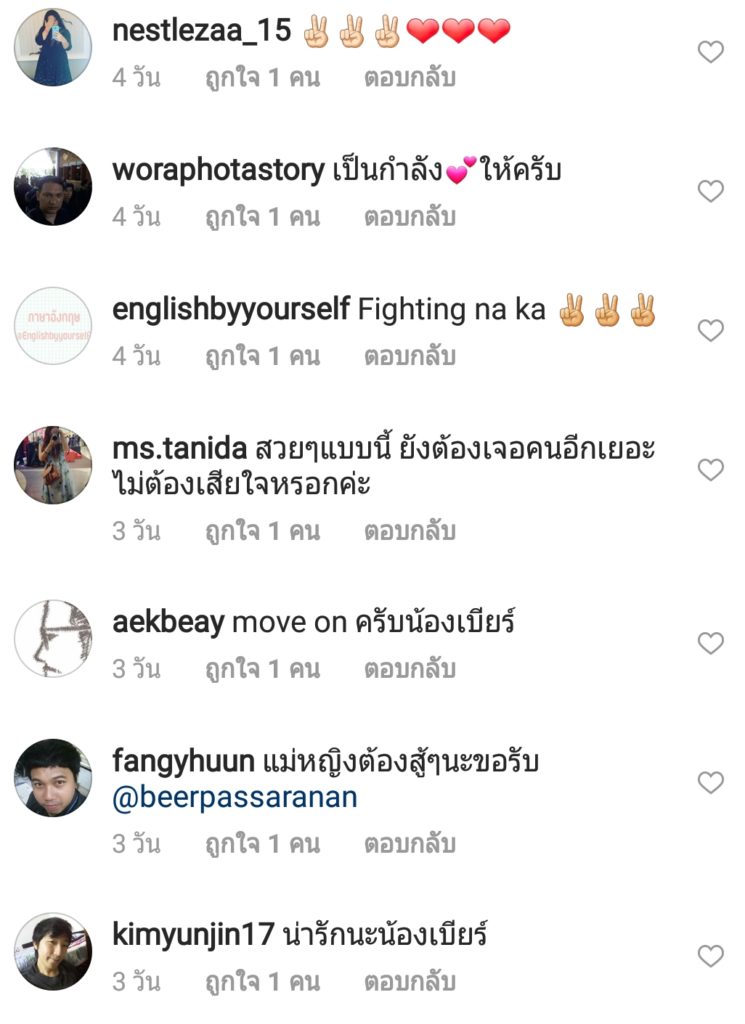Select the kimyunjin17 username

(193, 935)
